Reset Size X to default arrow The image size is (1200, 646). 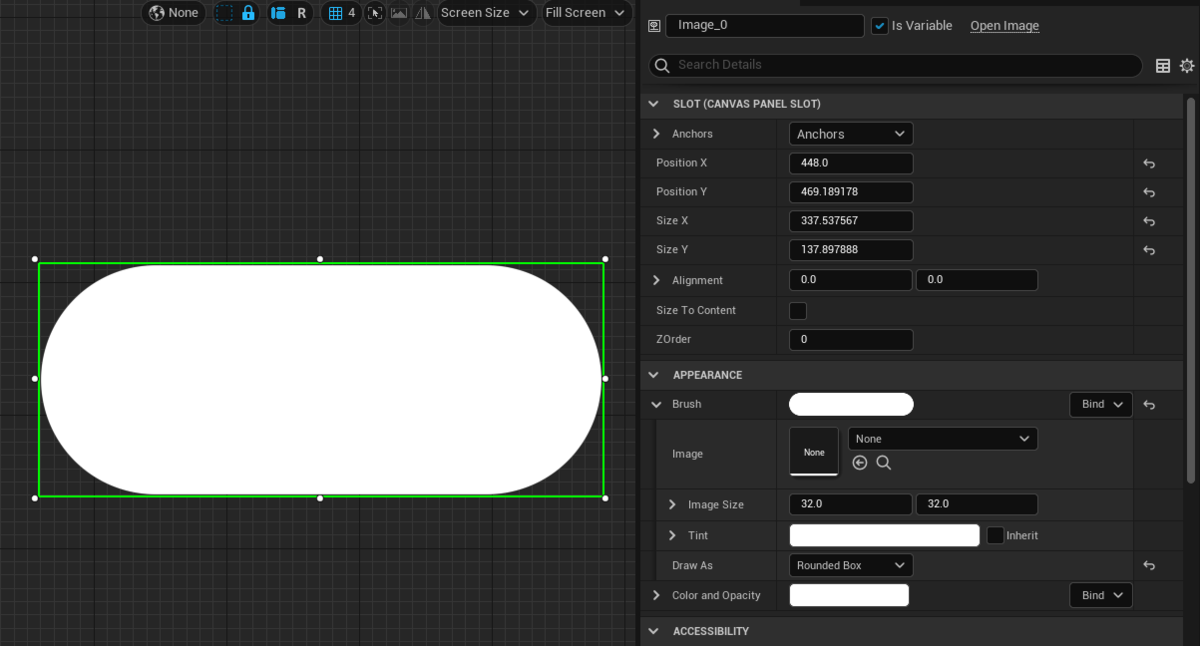1149,221
